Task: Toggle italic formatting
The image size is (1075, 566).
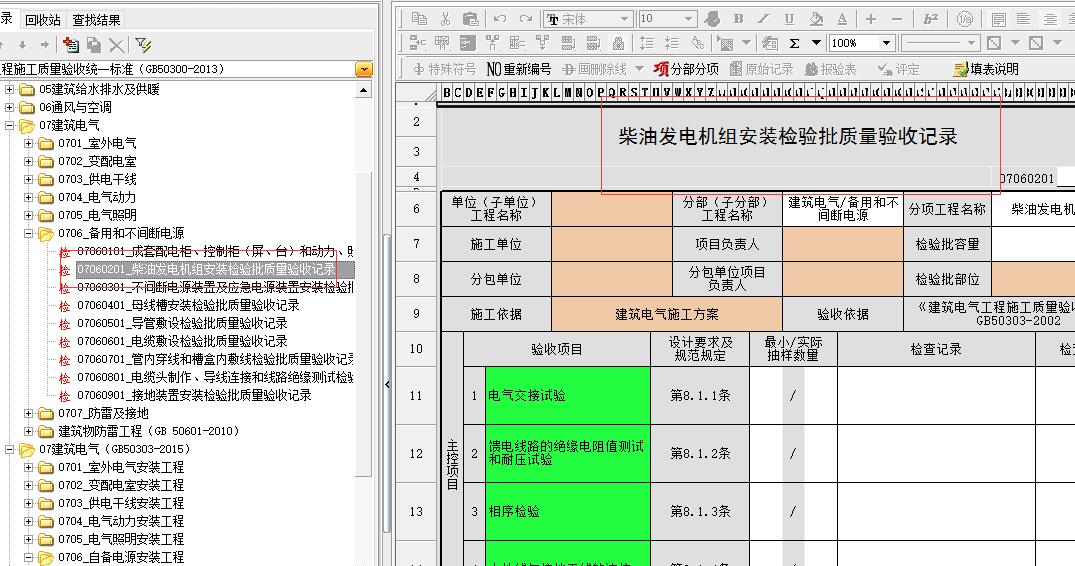Action: point(764,19)
